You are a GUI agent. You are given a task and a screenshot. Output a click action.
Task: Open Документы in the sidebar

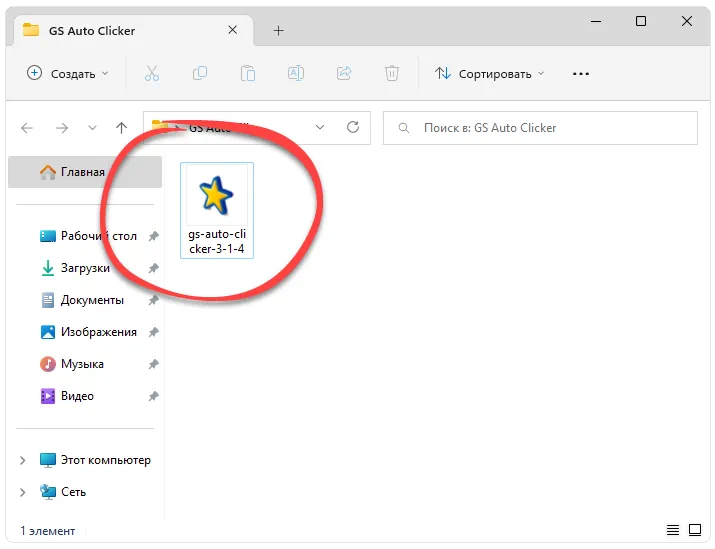(x=83, y=300)
